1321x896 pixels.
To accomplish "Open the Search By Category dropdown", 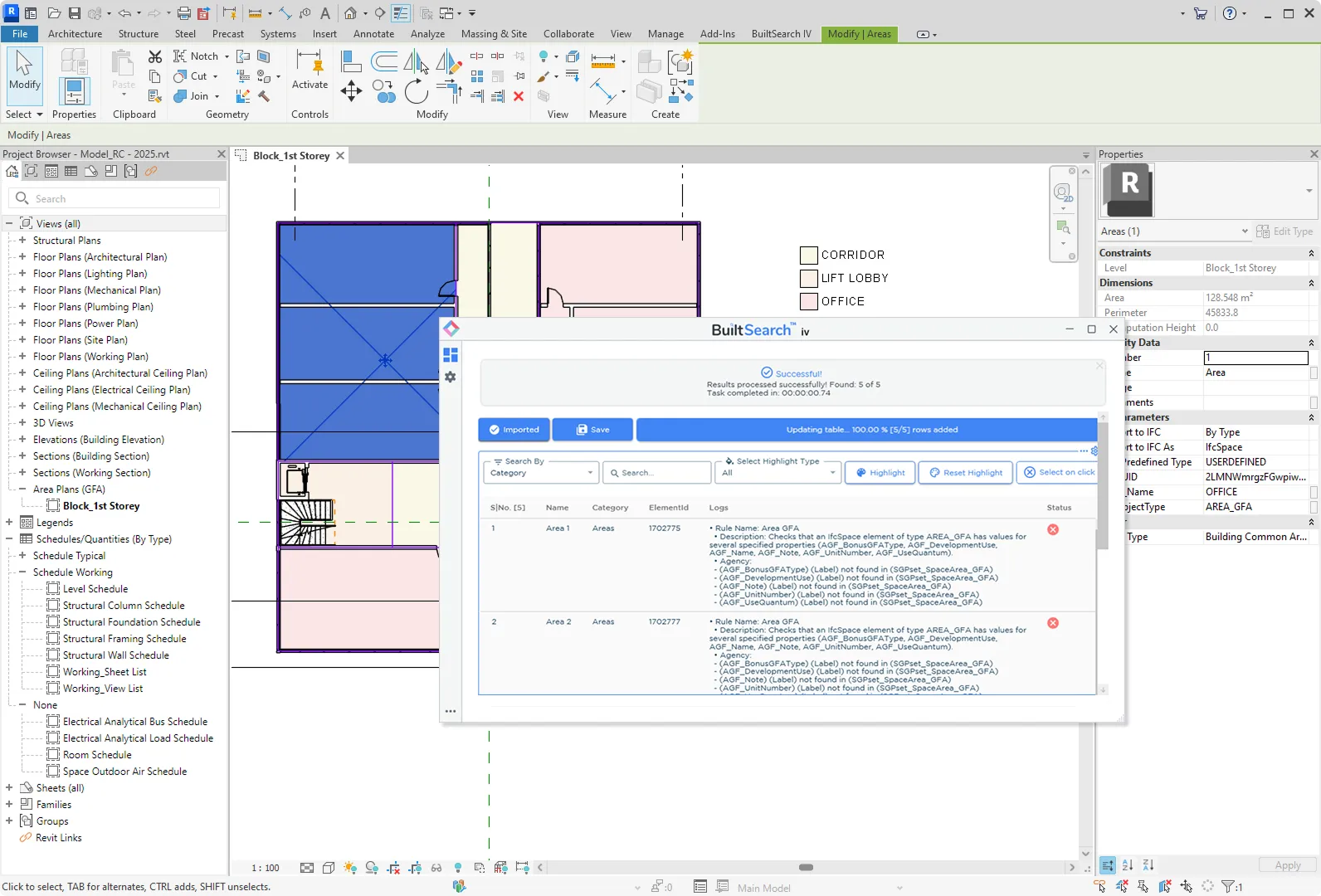I will (x=541, y=473).
